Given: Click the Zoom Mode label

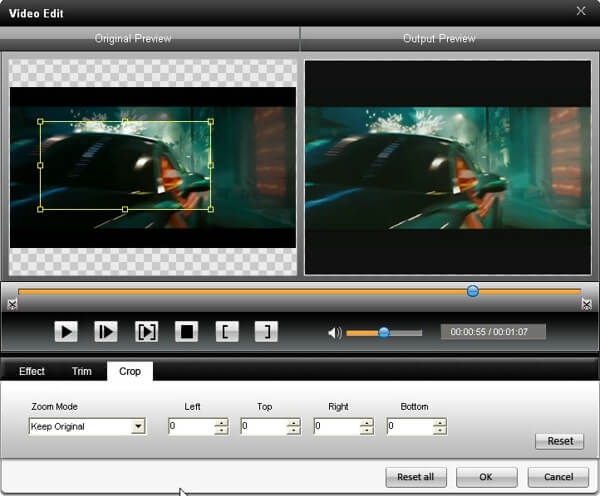Looking at the screenshot, I should click(55, 406).
